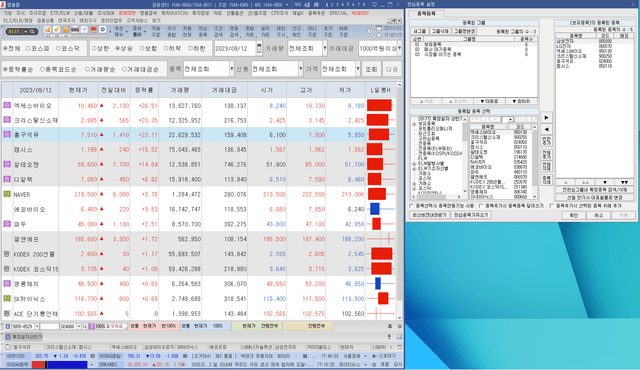This screenshot has width=640, height=370.
Task: Click the magnifier in screen number search box
Action: point(32,31)
